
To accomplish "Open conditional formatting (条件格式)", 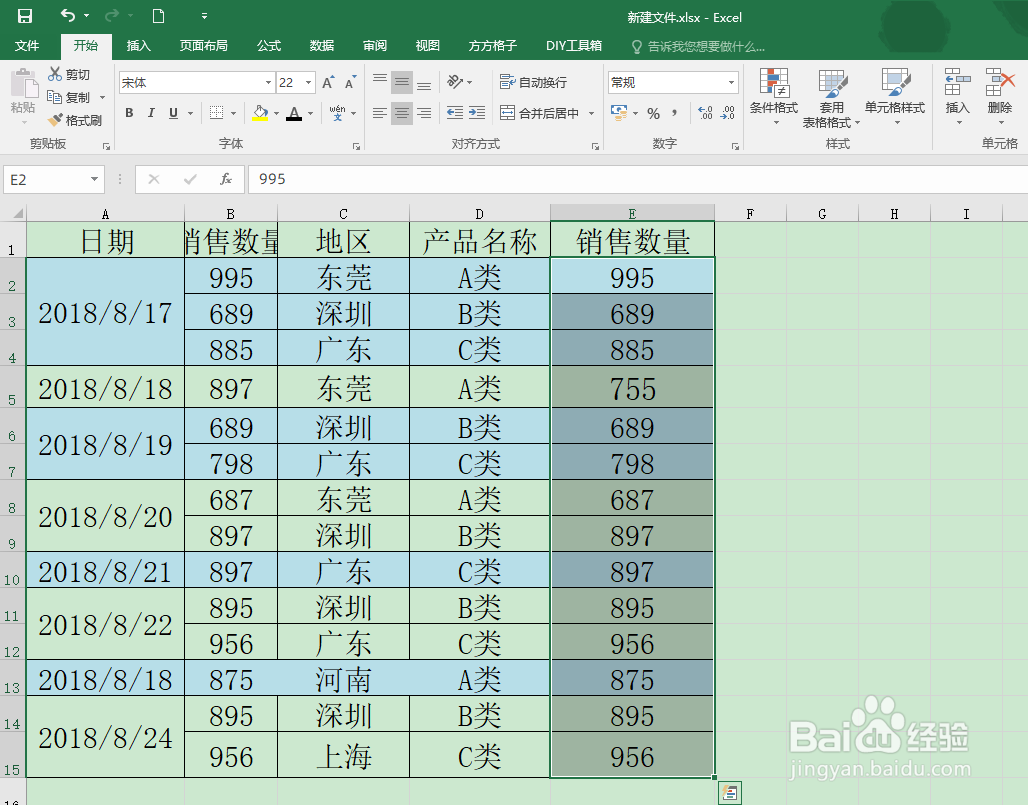I will click(773, 97).
